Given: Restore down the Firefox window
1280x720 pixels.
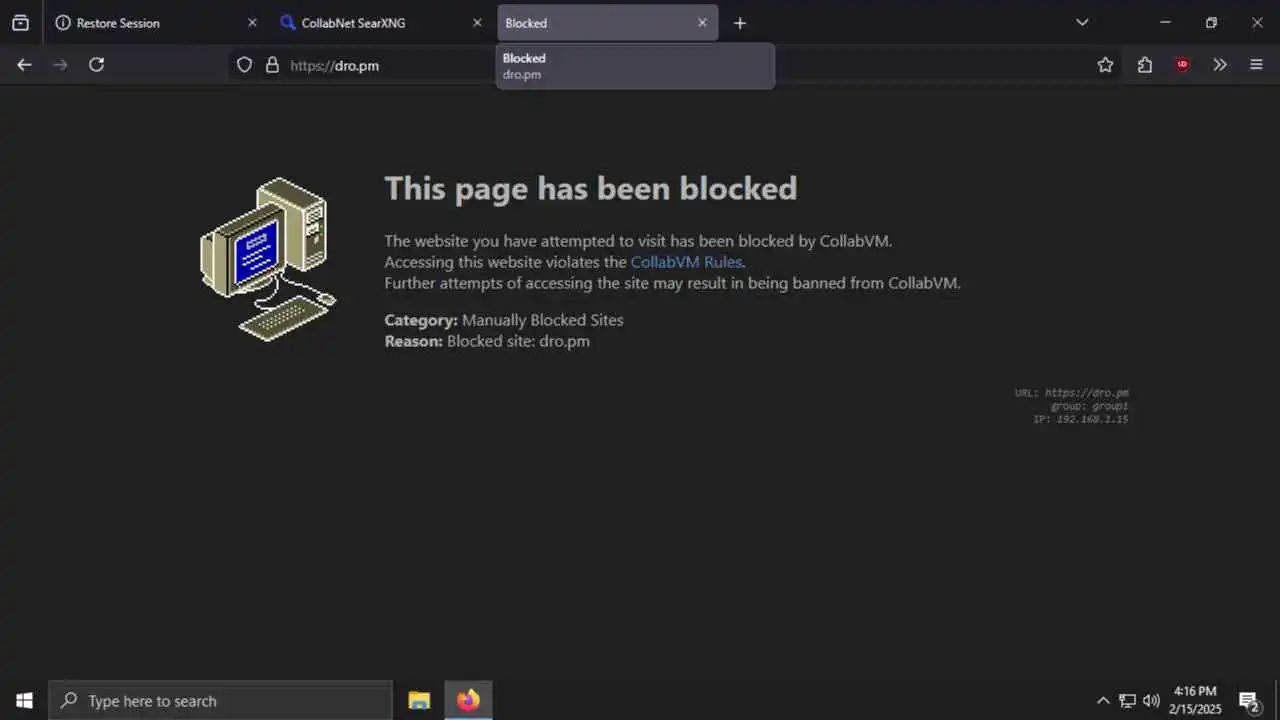Looking at the screenshot, I should coord(1211,22).
